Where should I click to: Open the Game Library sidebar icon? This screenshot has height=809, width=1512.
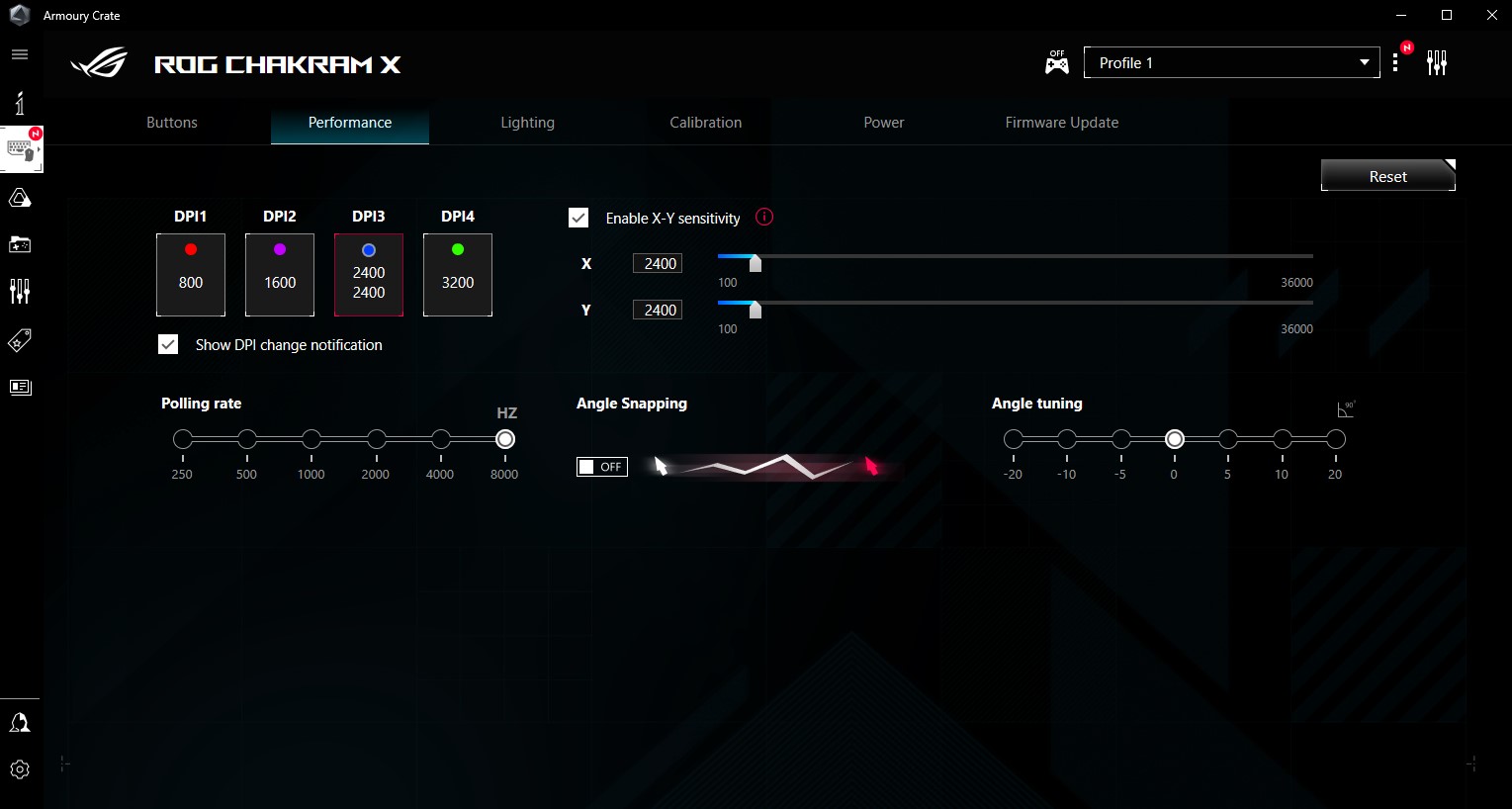[20, 244]
